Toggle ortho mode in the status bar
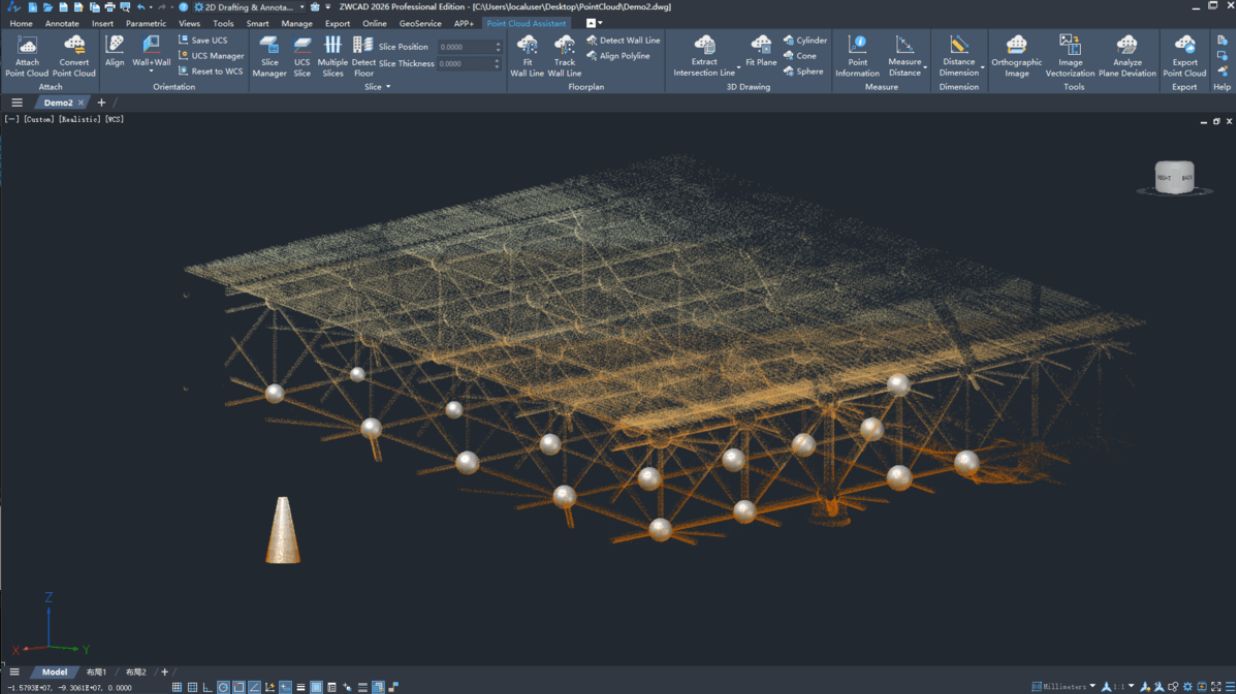This screenshot has width=1236, height=694. coord(207,687)
